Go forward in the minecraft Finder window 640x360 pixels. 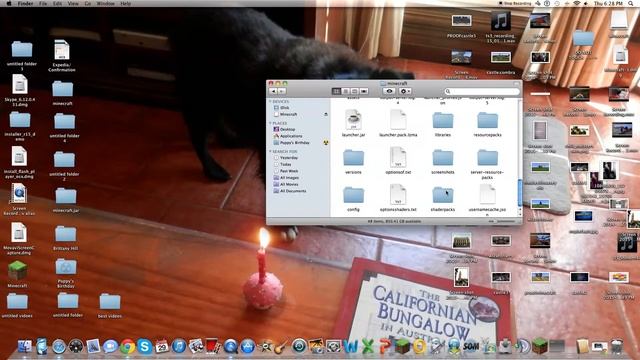point(282,91)
